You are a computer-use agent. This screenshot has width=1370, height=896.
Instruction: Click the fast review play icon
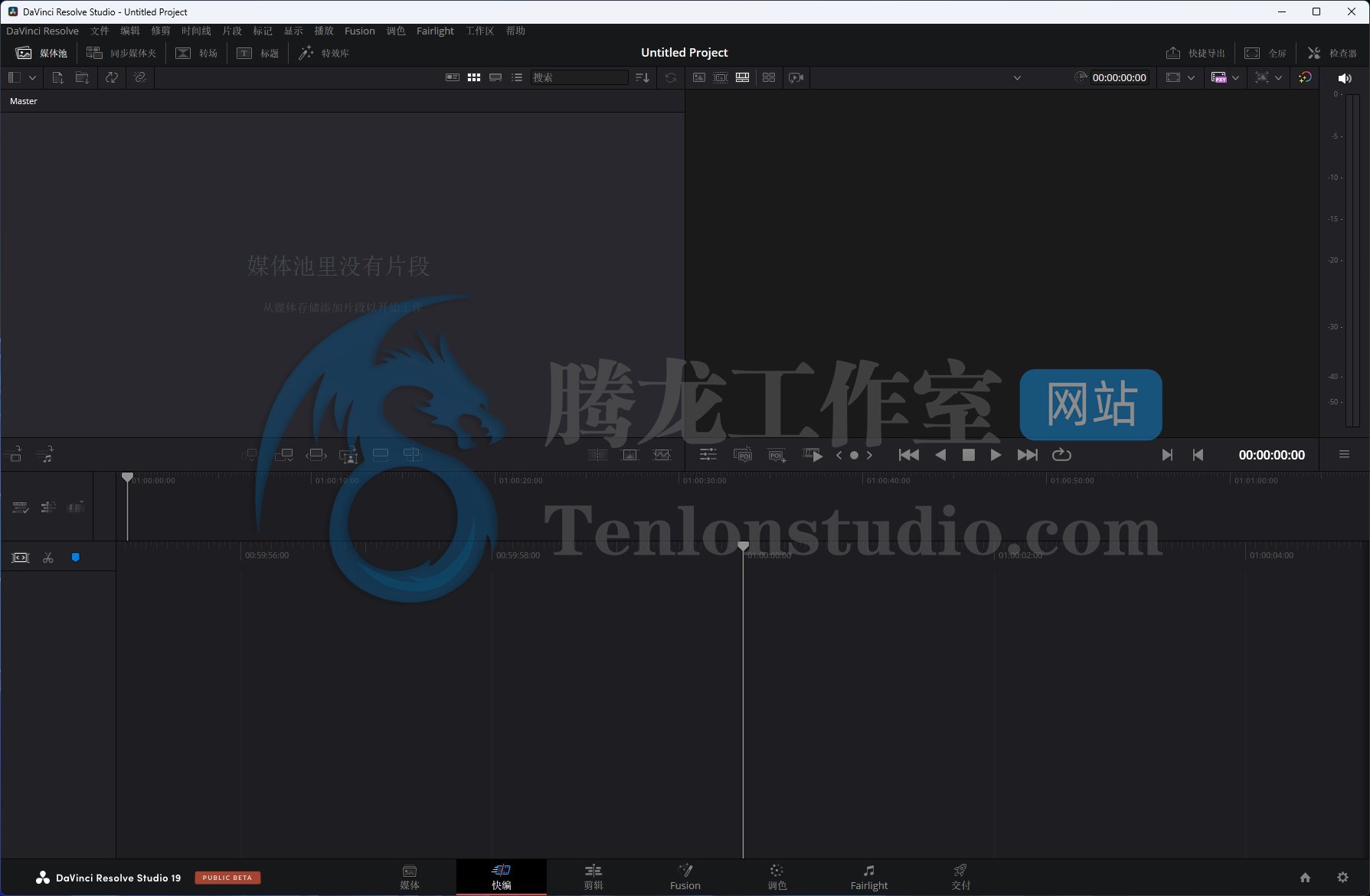[813, 455]
